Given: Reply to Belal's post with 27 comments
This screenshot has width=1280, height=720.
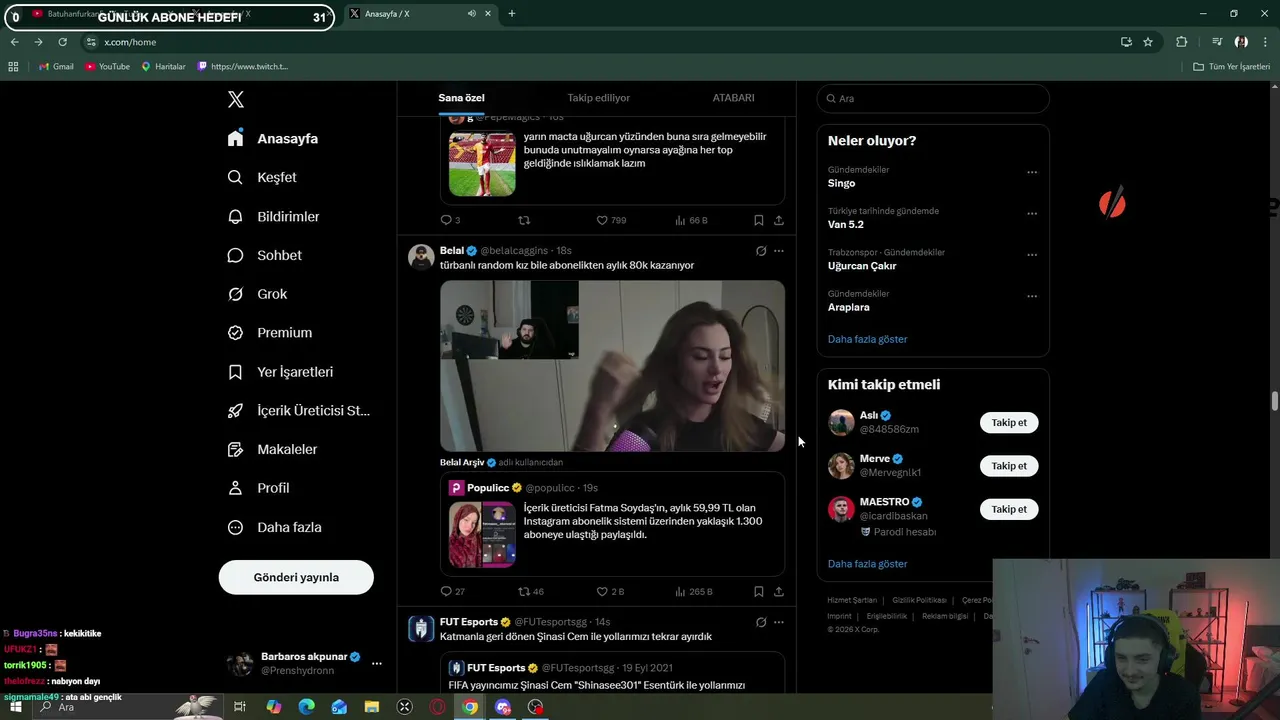Looking at the screenshot, I should tap(452, 591).
